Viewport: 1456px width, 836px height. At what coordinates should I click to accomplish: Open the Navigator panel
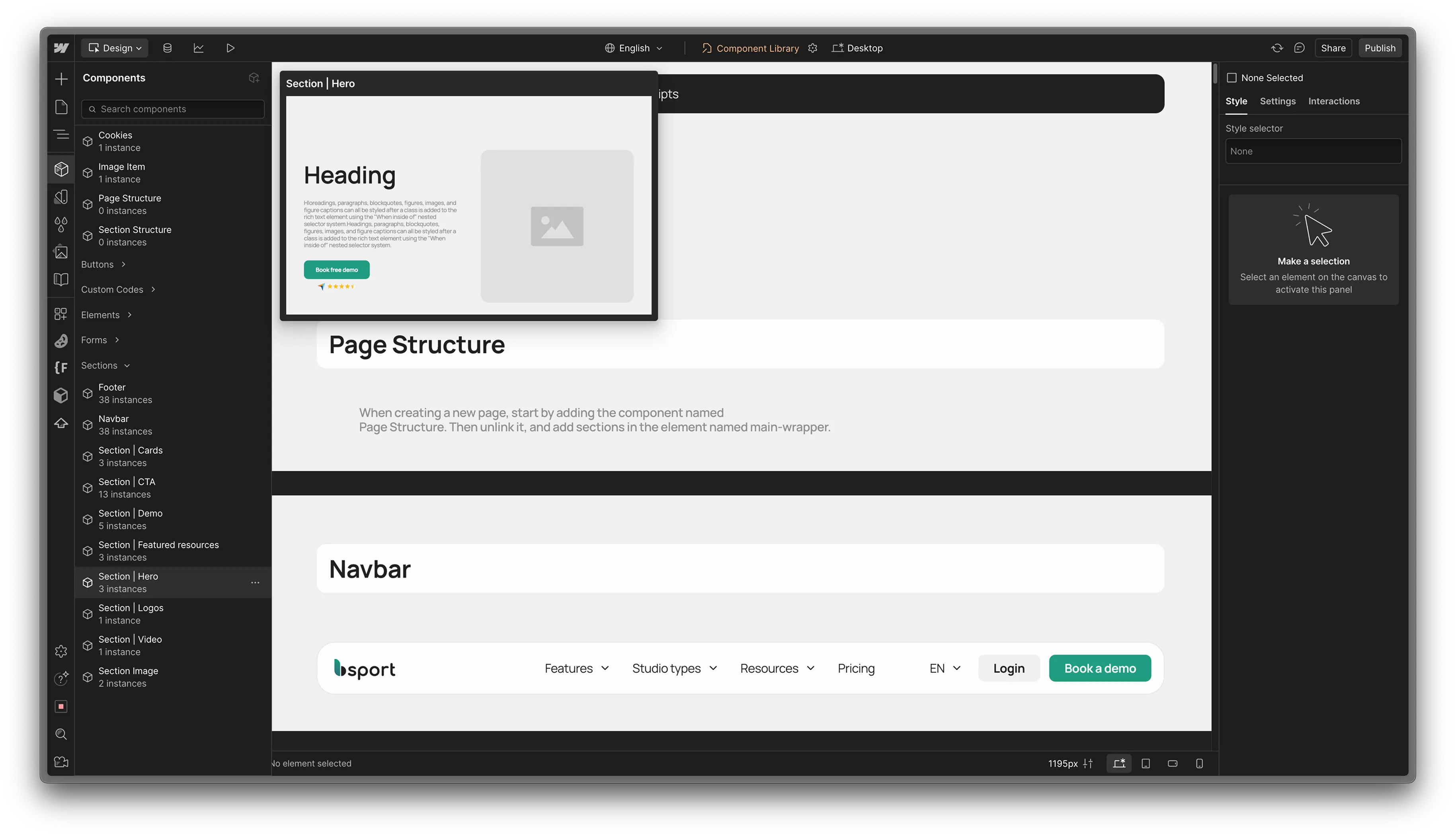(61, 135)
